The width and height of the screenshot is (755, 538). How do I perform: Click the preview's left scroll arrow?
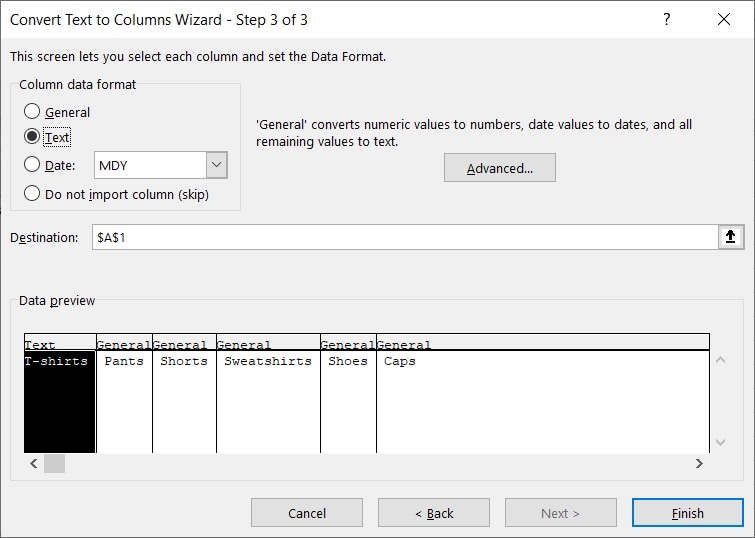(x=34, y=463)
